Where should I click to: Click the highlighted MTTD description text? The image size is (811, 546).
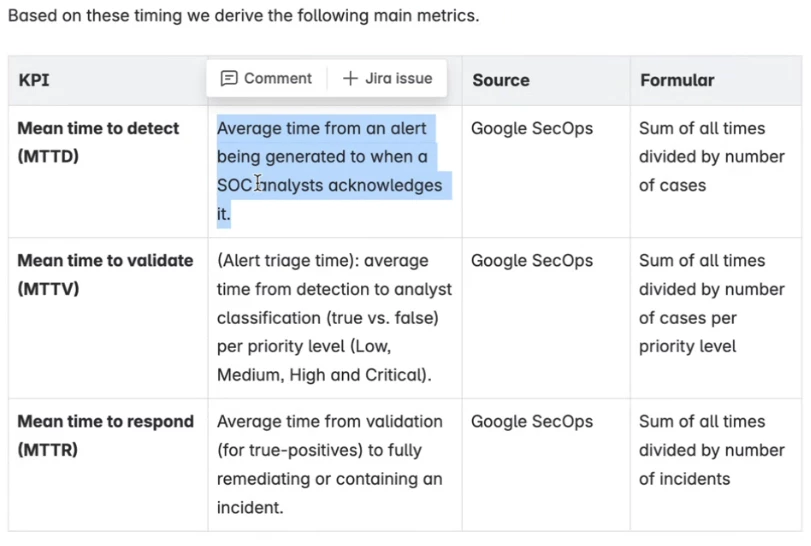[329, 171]
